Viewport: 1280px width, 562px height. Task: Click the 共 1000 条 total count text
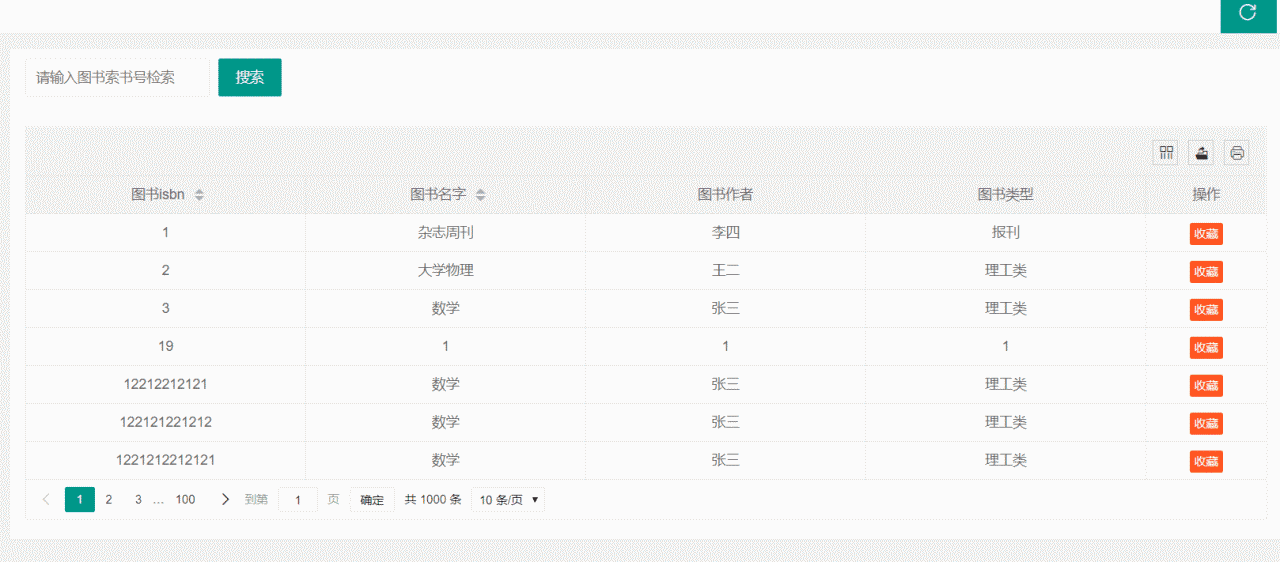(433, 500)
